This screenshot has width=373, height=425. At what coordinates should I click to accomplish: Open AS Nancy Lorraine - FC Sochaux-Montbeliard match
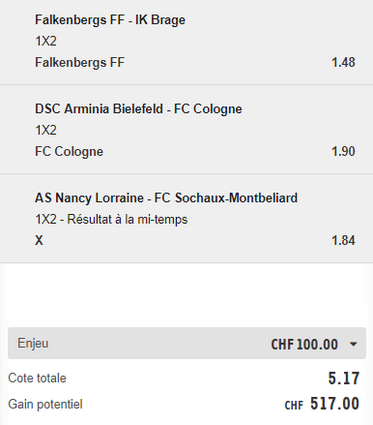coord(166,198)
